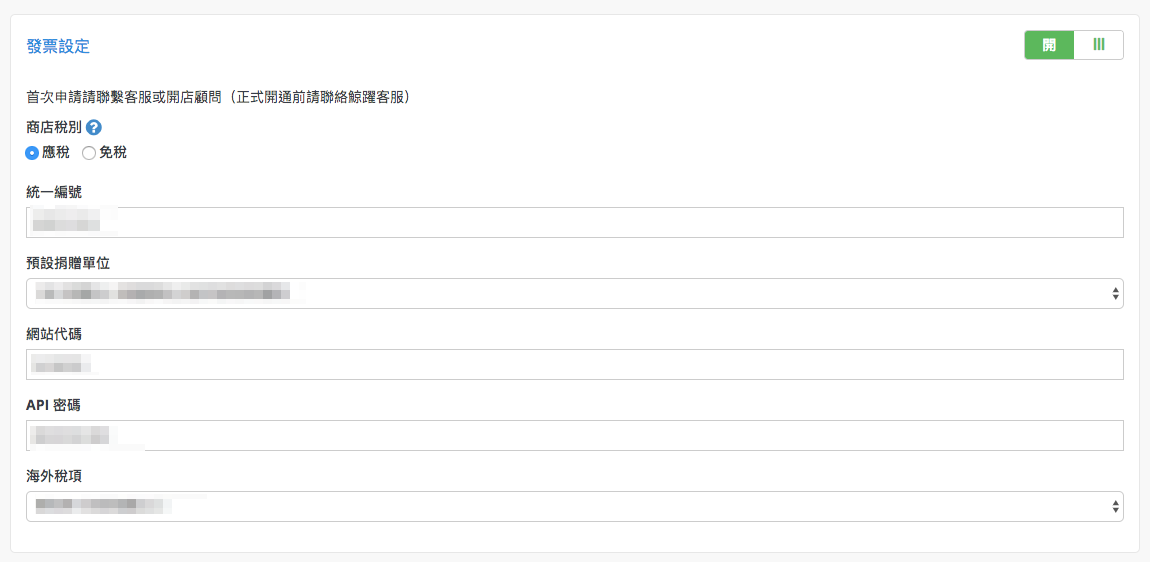Click the 發票設定 heading link

click(58, 47)
